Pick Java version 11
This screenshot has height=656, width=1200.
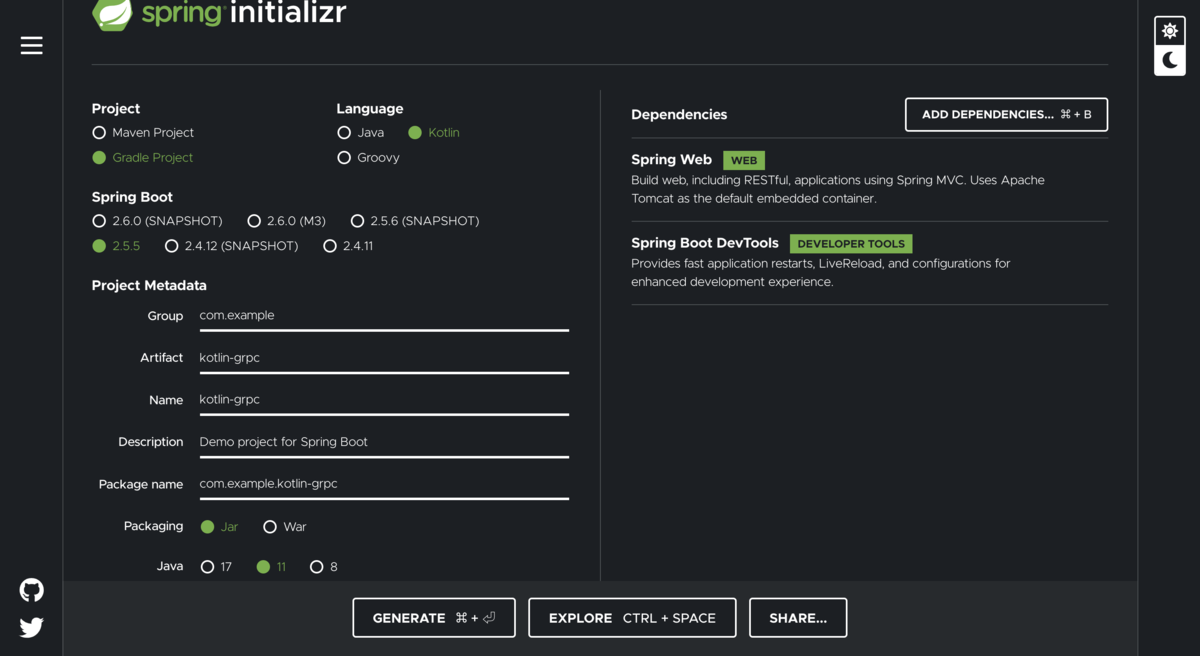click(272, 566)
